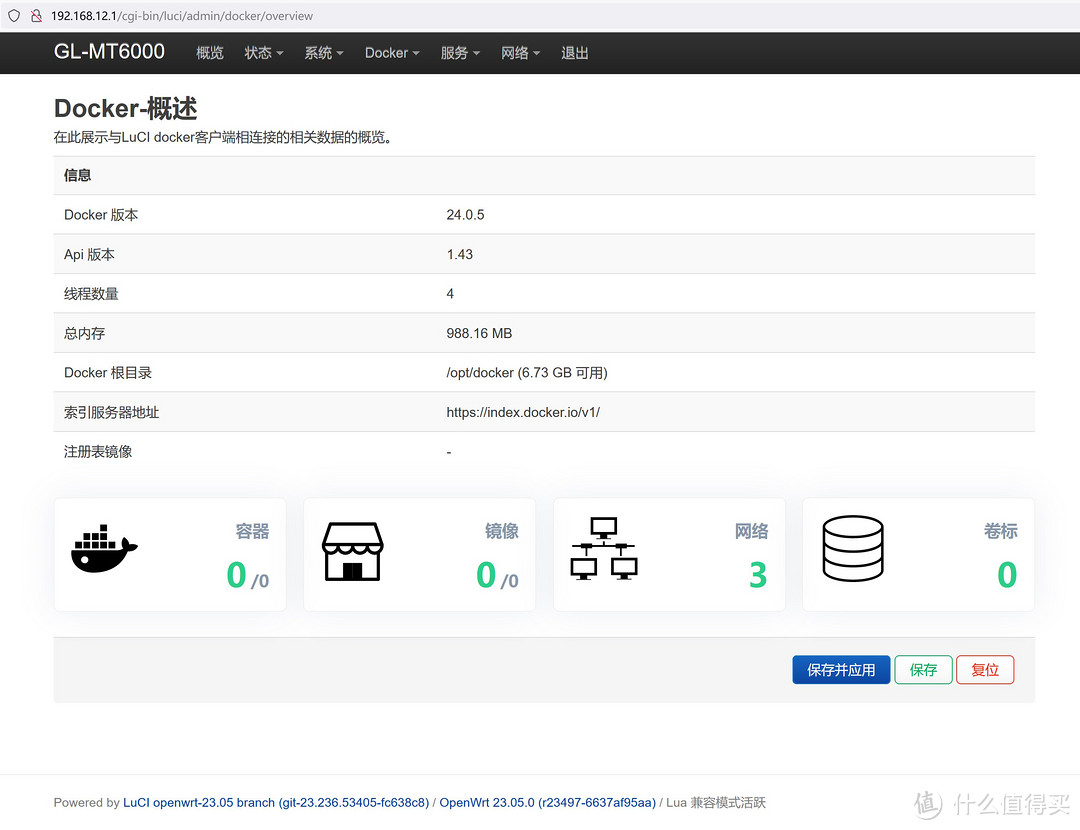Viewport: 1080px width, 830px height.
Task: Click the 线程数量 row label
Action: pos(91,294)
